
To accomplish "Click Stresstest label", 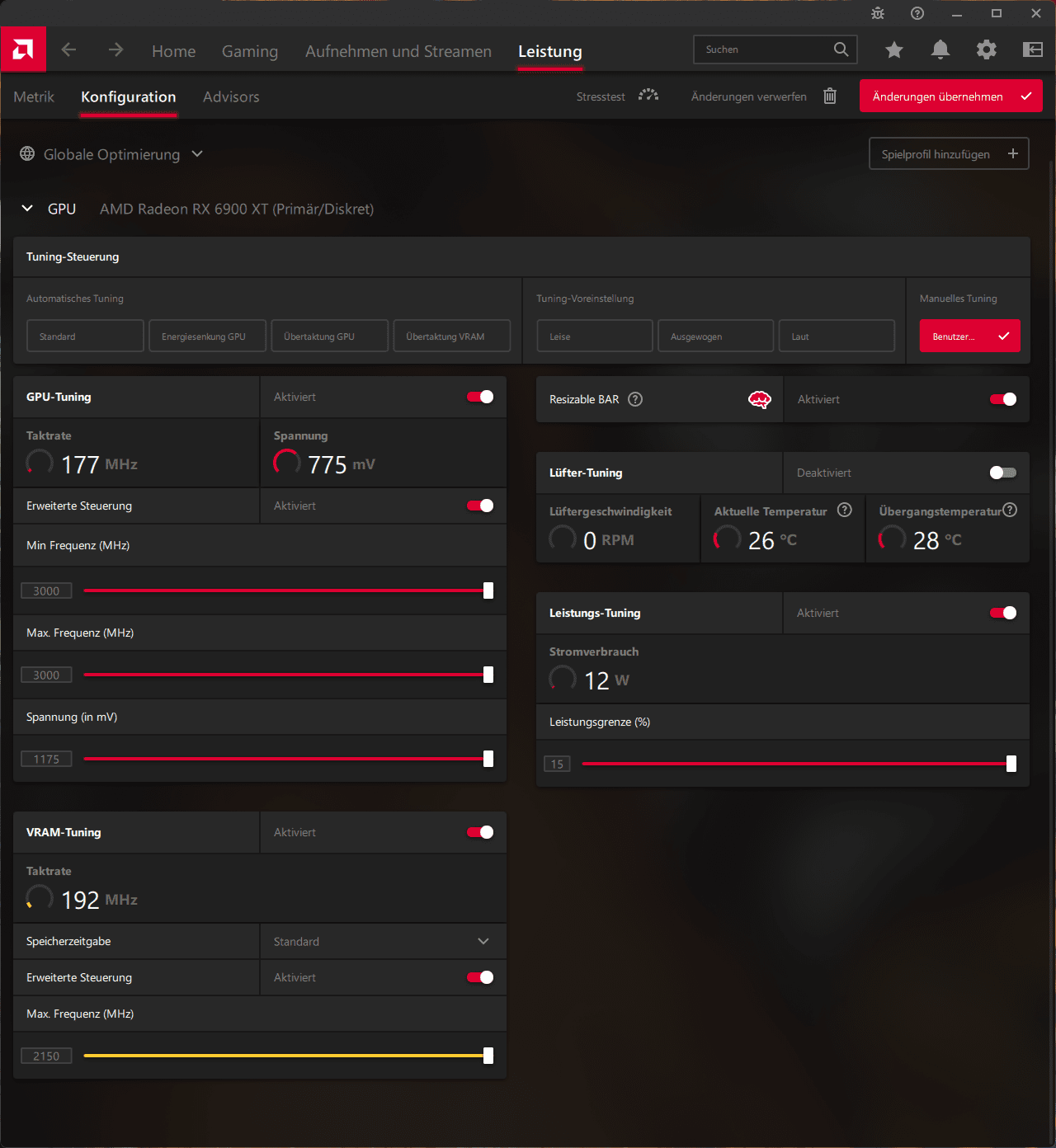I will click(x=601, y=96).
